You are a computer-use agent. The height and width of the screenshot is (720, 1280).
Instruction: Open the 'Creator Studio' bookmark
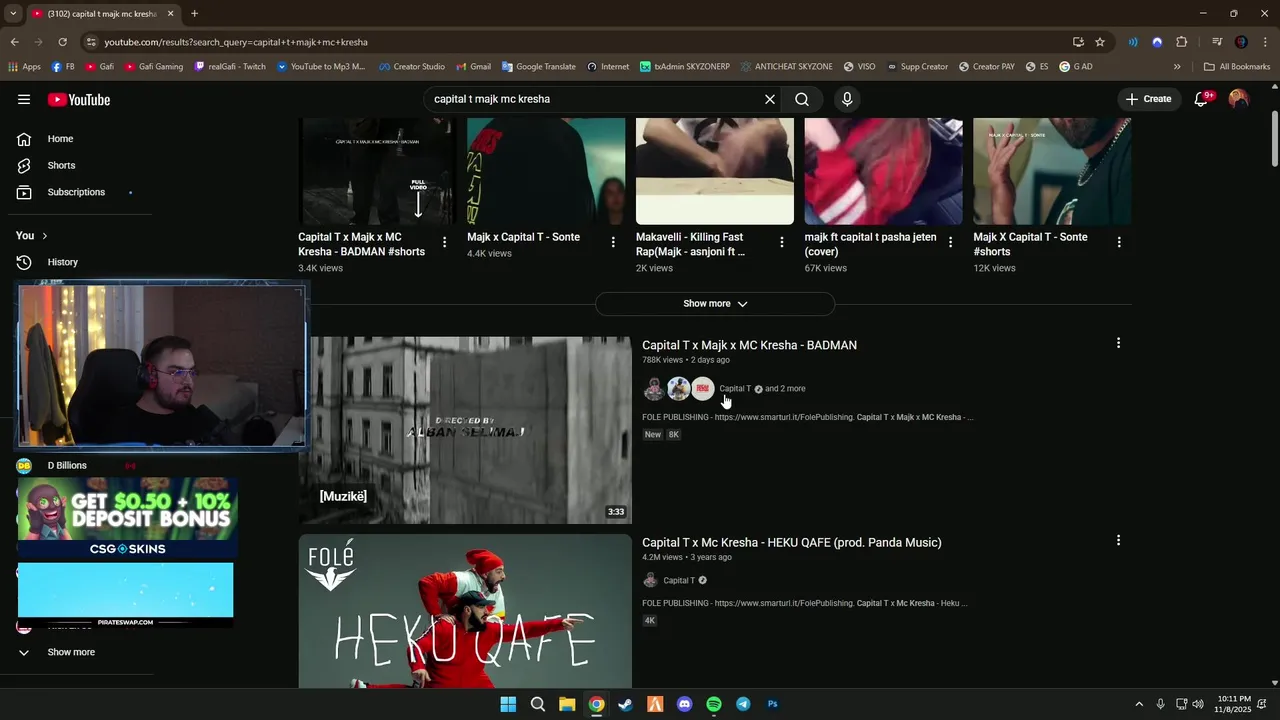412,67
